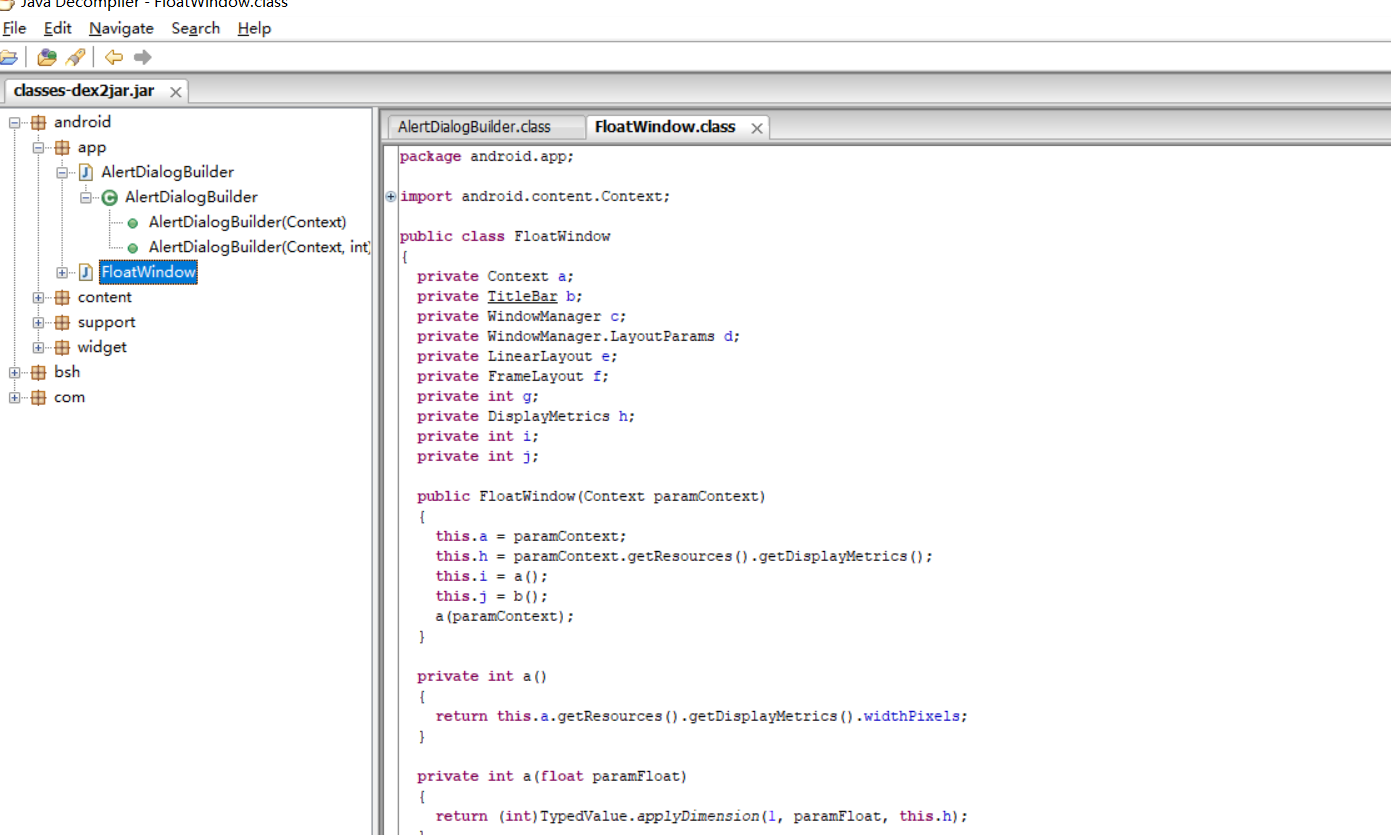Viewport: 1391px width, 835px height.
Task: Open the Help menu
Action: [x=254, y=28]
